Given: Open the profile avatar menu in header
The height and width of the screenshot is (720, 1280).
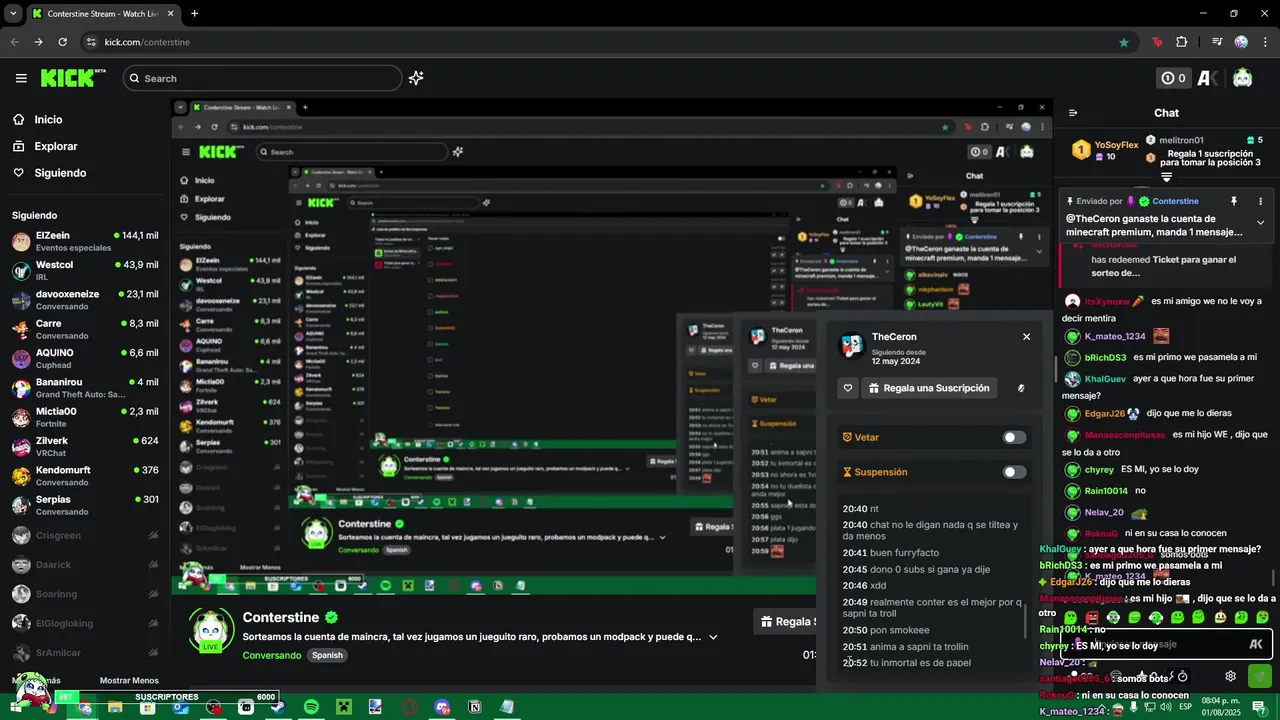Looking at the screenshot, I should pyautogui.click(x=1242, y=78).
